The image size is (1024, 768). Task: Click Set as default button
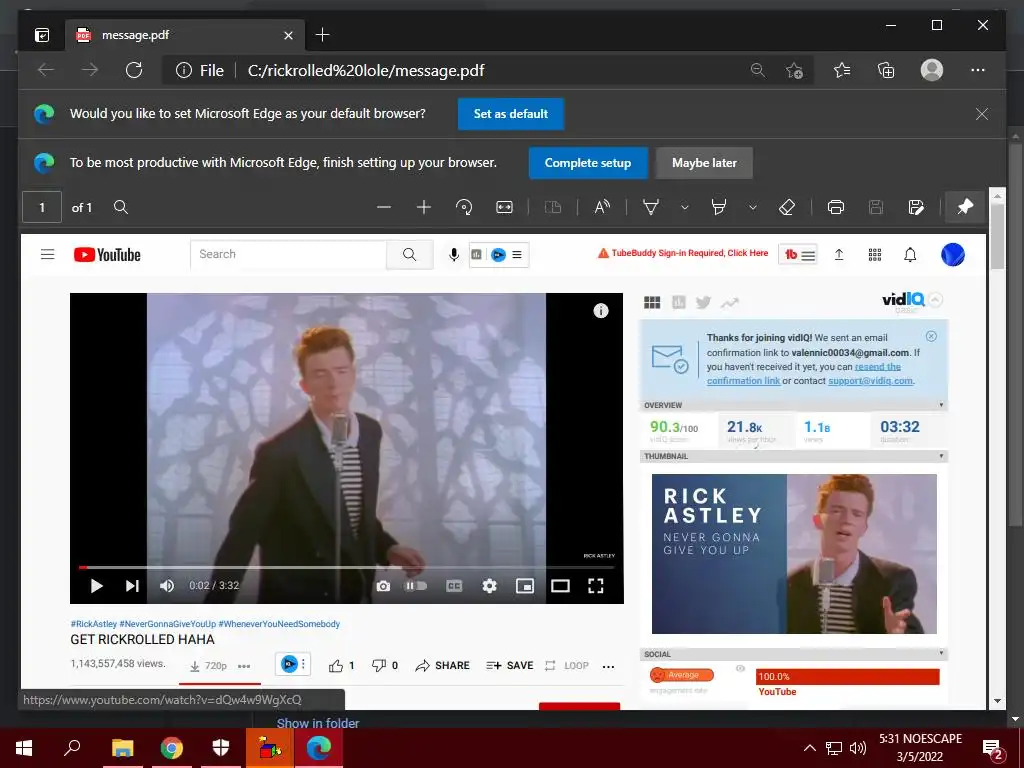click(x=511, y=114)
